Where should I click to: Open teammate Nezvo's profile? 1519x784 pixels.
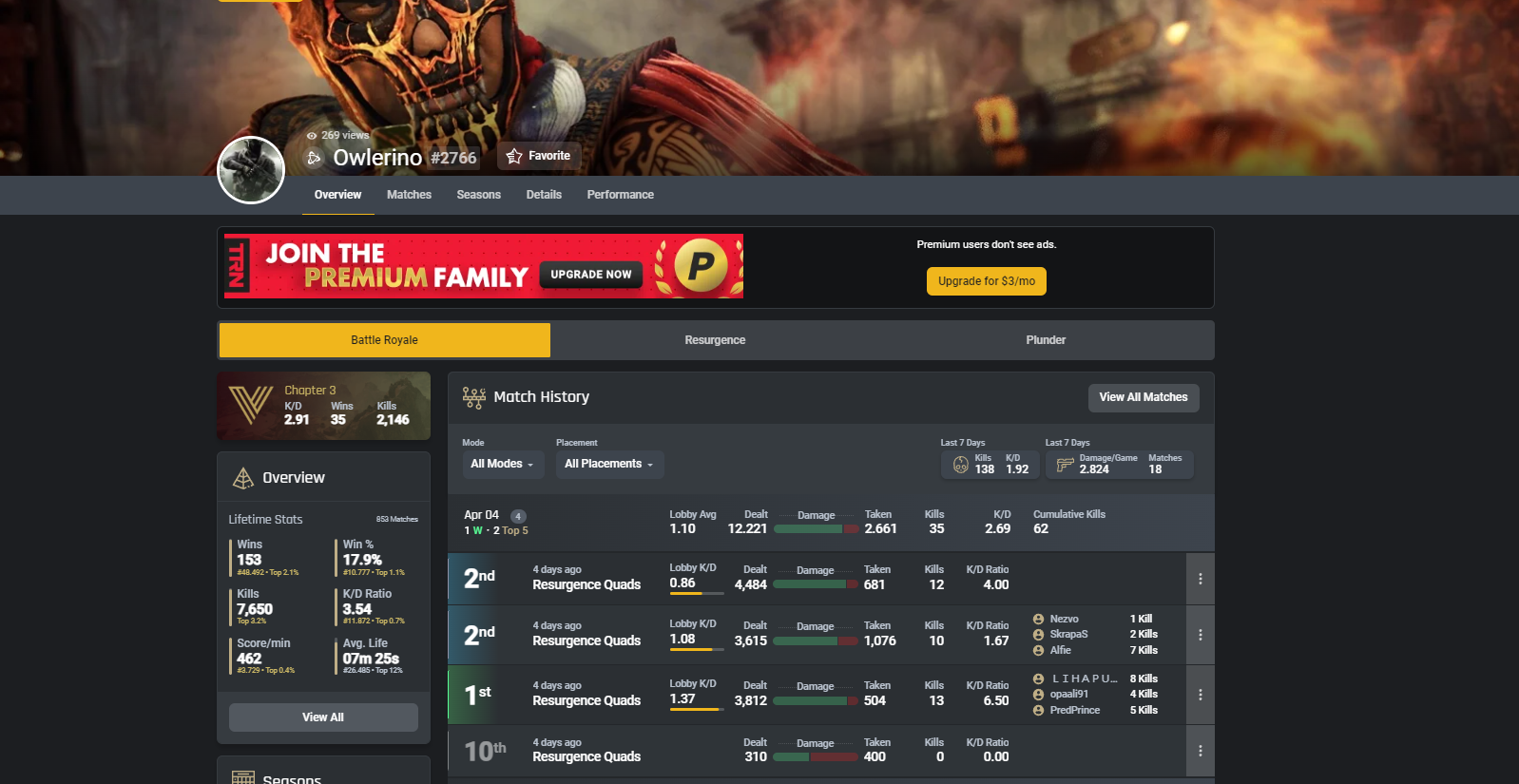[x=1064, y=620]
